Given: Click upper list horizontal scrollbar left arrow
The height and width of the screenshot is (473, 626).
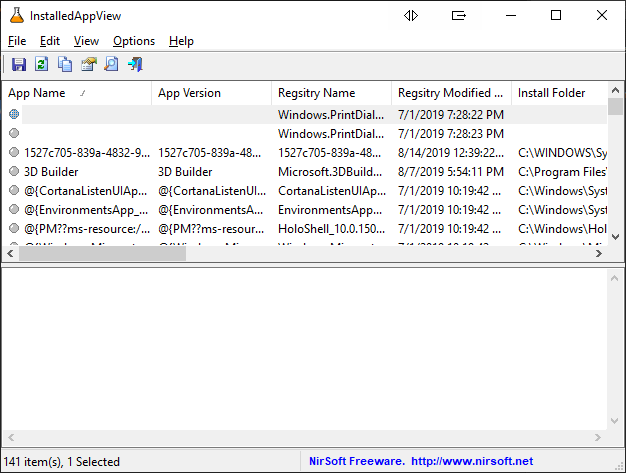Looking at the screenshot, I should pos(10,253).
